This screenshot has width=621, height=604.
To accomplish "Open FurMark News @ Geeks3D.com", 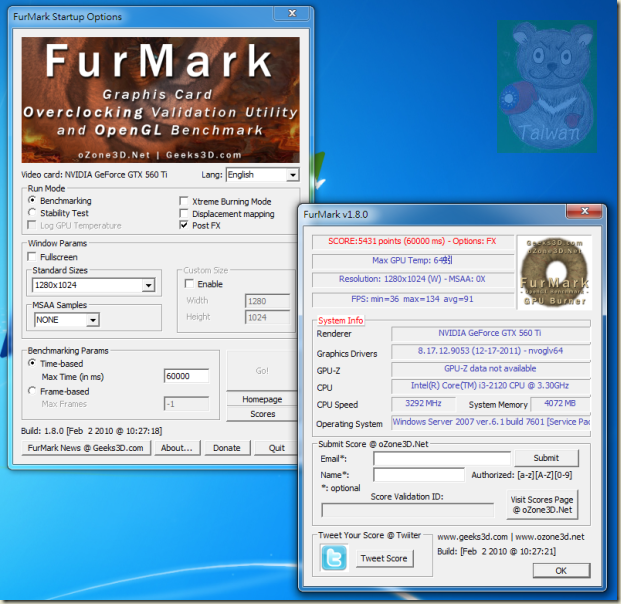I will pos(86,448).
